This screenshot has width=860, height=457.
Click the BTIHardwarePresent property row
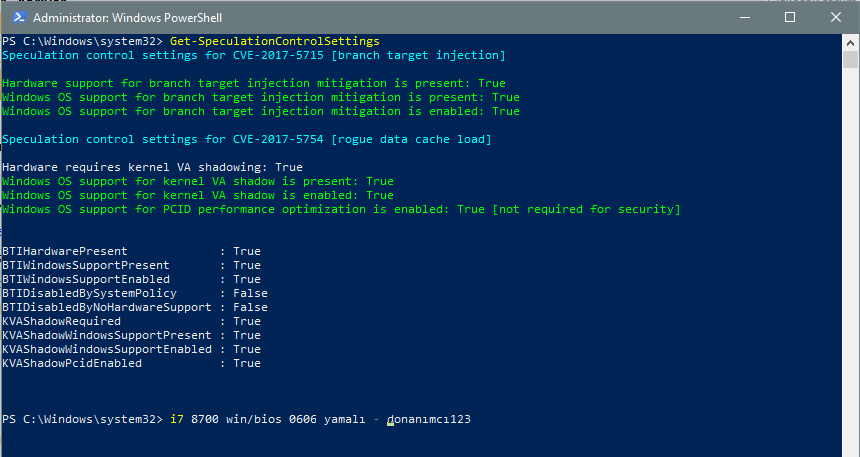pyautogui.click(x=131, y=251)
